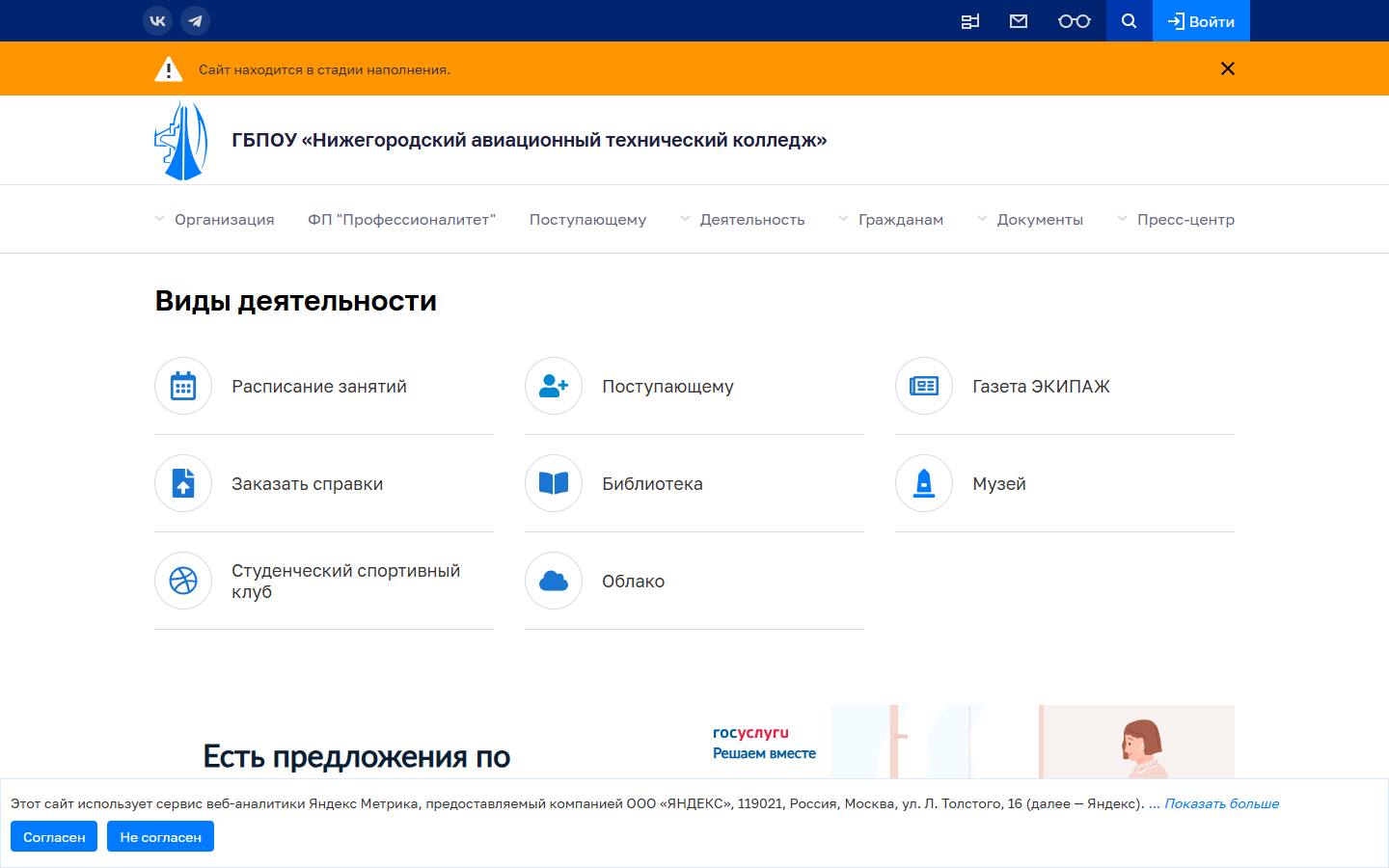Open the Расписание занятий link
The width and height of the screenshot is (1389, 868).
click(x=319, y=386)
